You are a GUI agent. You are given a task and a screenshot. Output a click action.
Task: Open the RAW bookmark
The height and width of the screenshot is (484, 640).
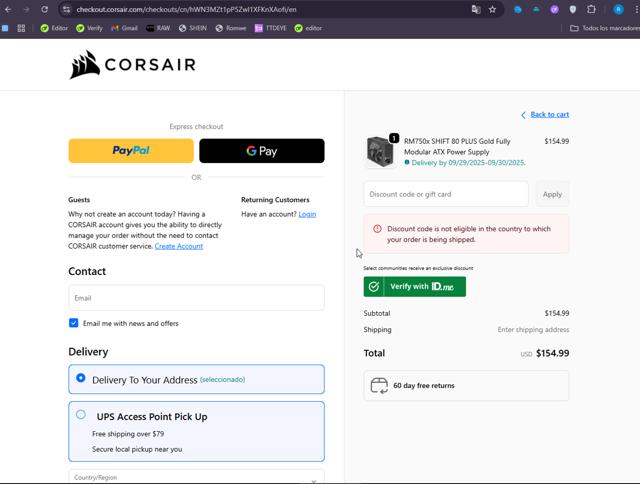pos(158,28)
